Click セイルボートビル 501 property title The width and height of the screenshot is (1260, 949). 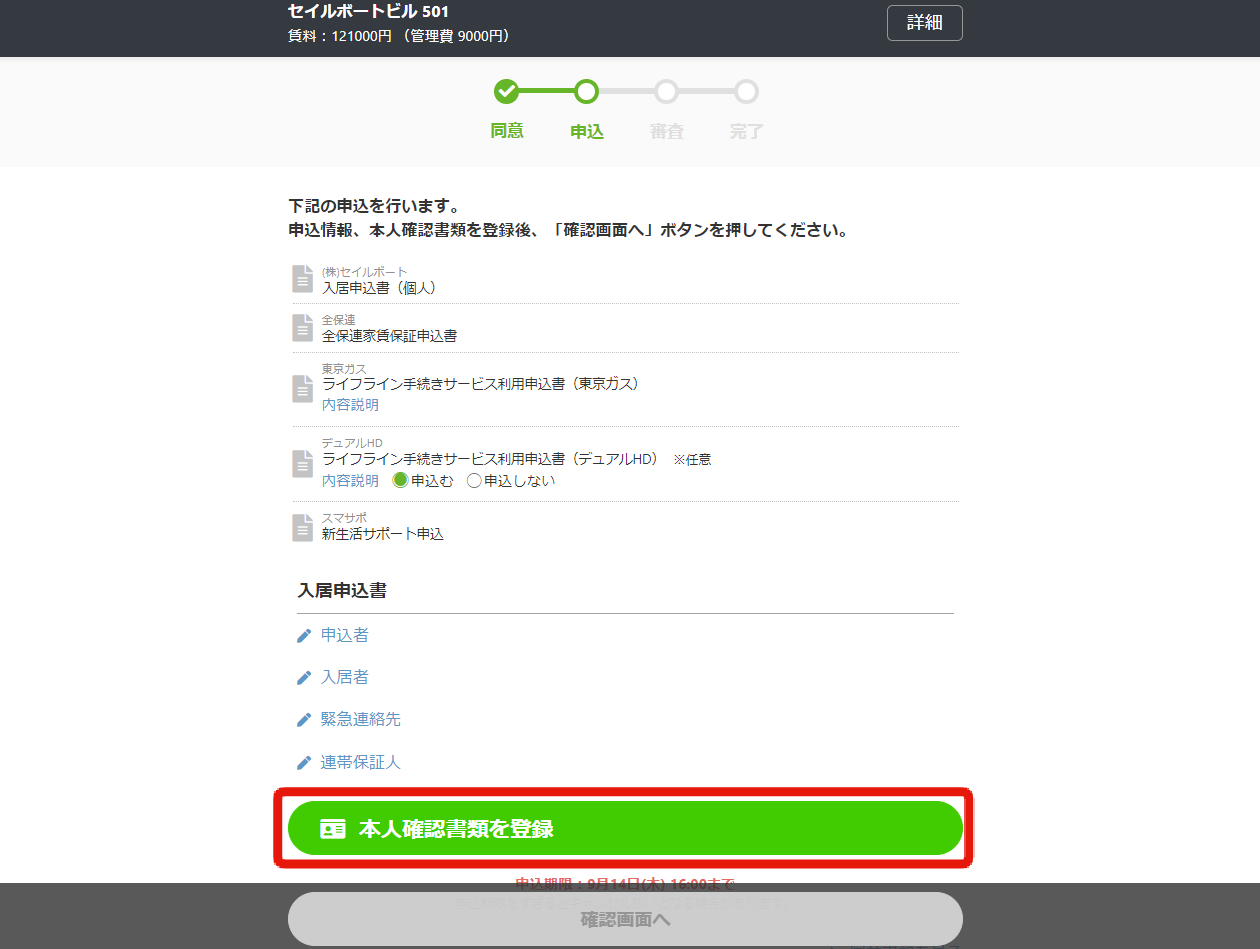click(x=368, y=12)
